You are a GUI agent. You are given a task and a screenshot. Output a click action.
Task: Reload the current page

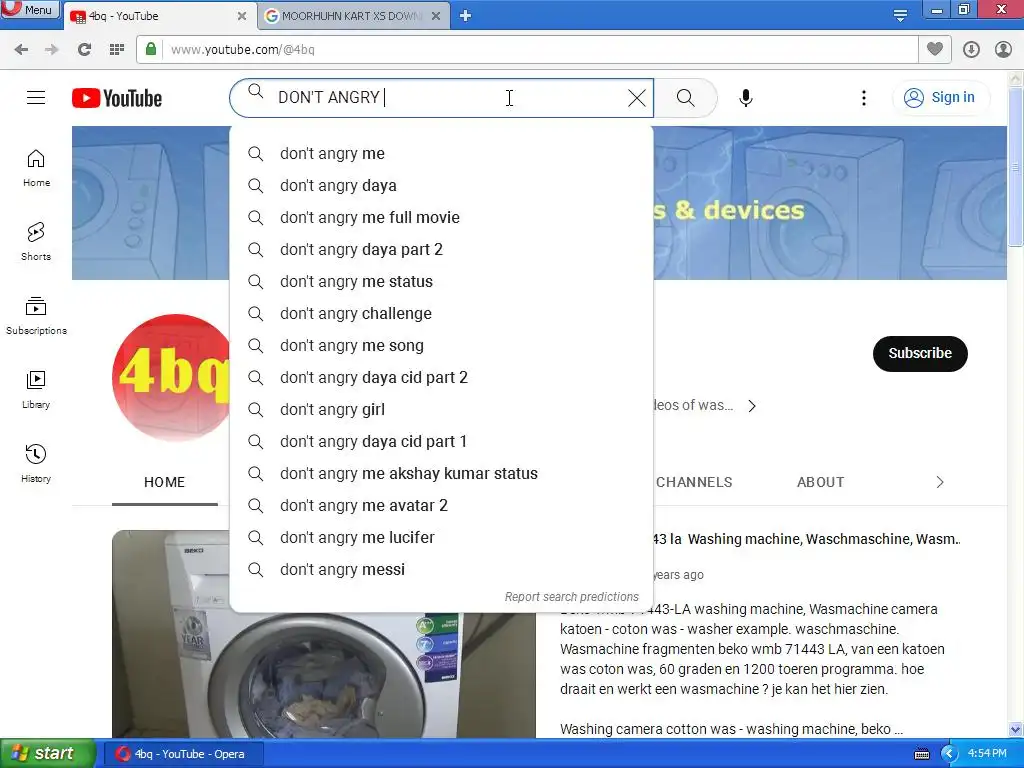coord(84,50)
